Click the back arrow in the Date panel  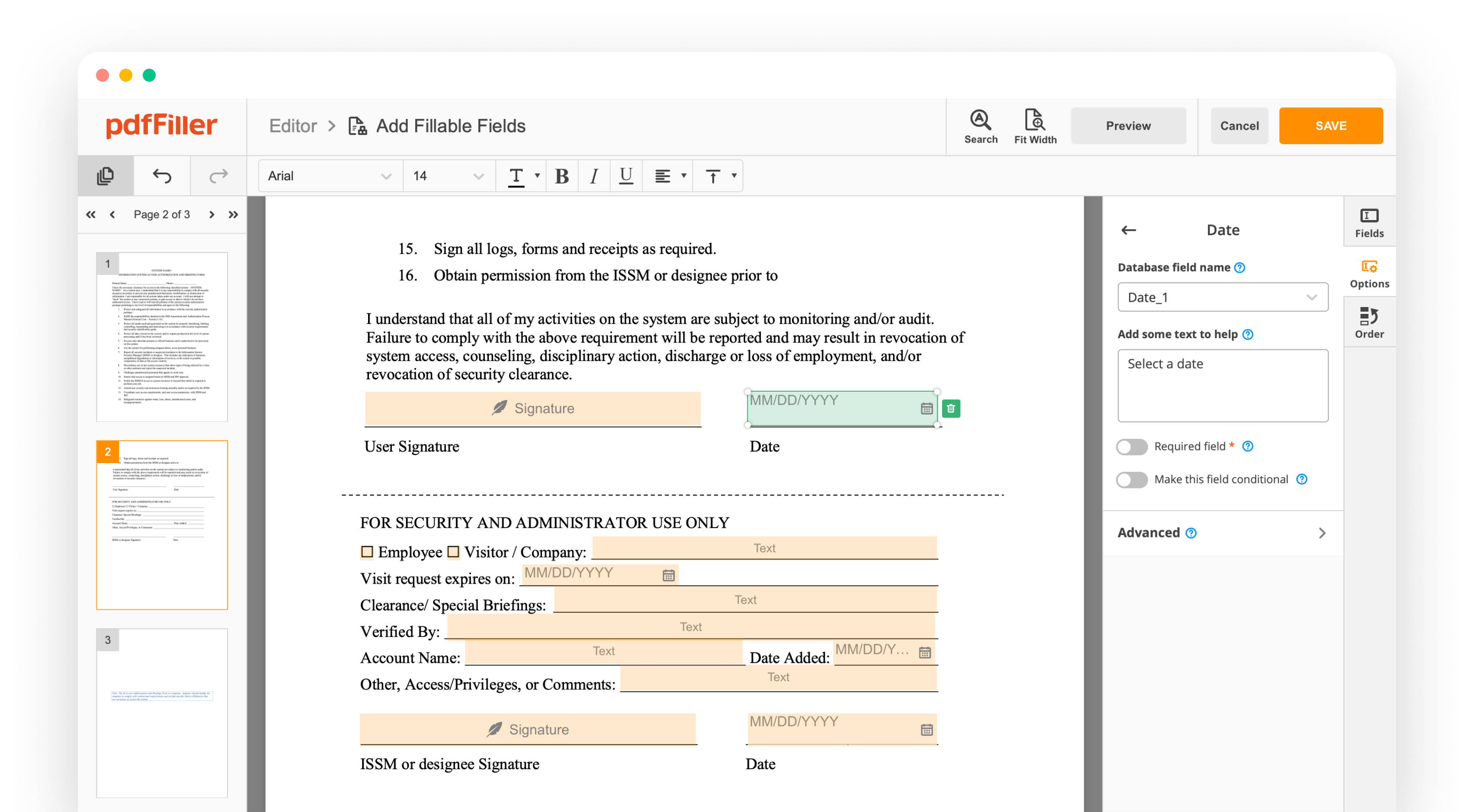[x=1128, y=230]
